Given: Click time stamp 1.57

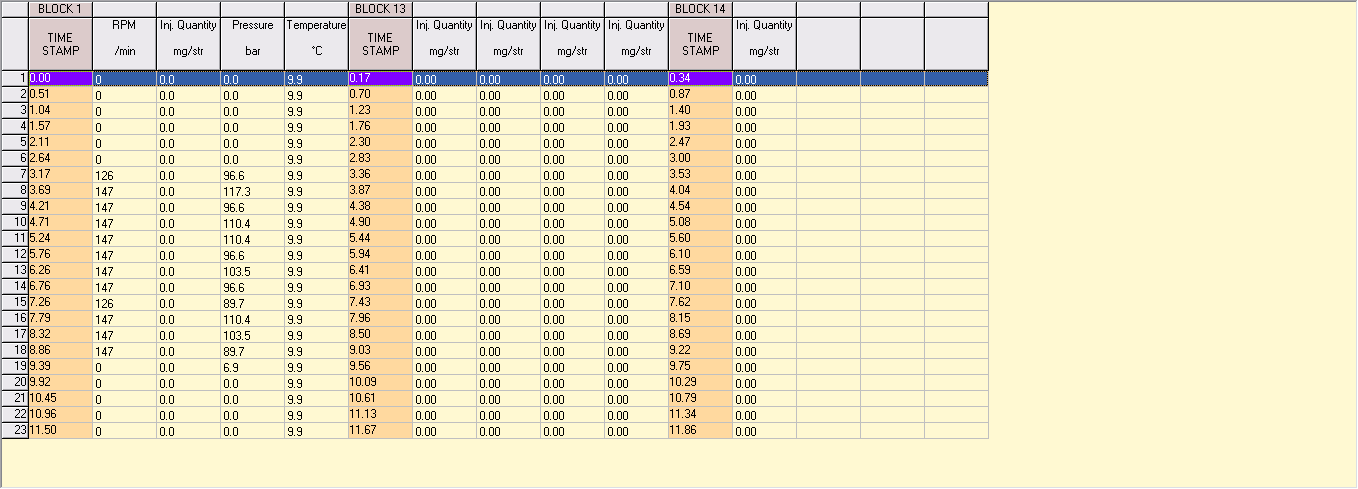Looking at the screenshot, I should pyautogui.click(x=60, y=126).
